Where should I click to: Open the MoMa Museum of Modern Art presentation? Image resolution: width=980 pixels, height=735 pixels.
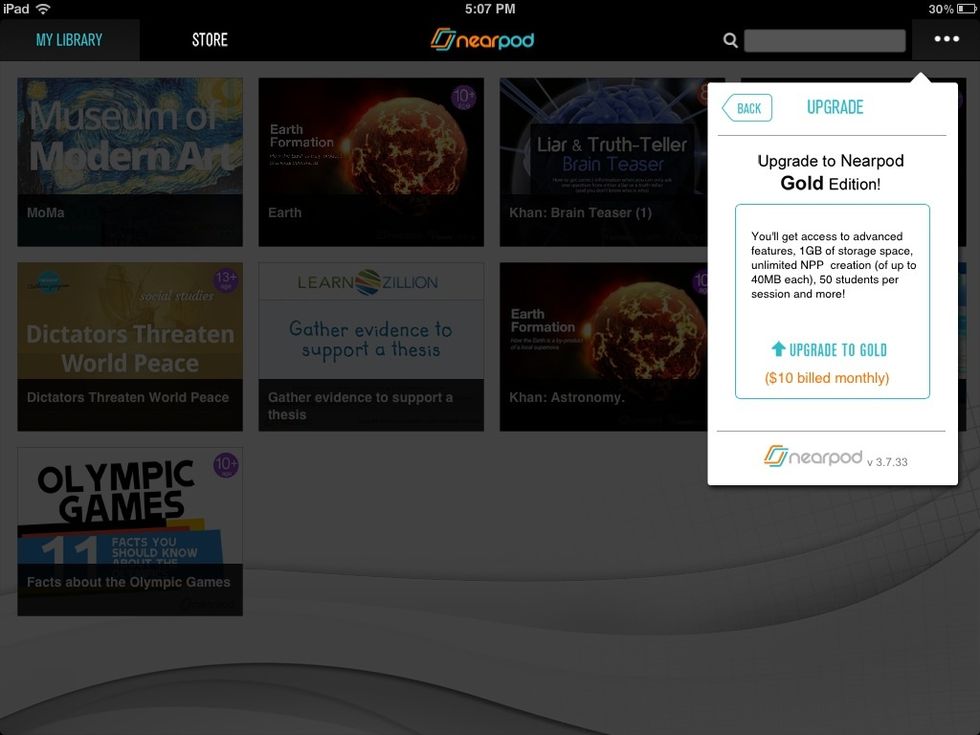tap(130, 162)
